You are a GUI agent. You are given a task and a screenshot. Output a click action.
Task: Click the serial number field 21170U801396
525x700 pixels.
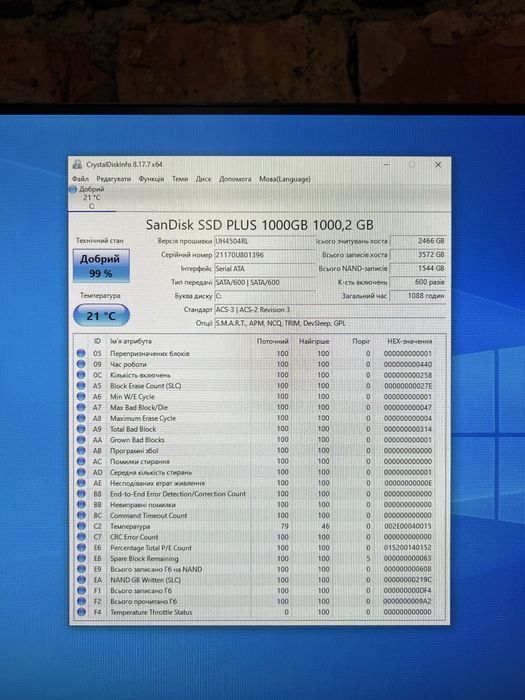(265, 255)
